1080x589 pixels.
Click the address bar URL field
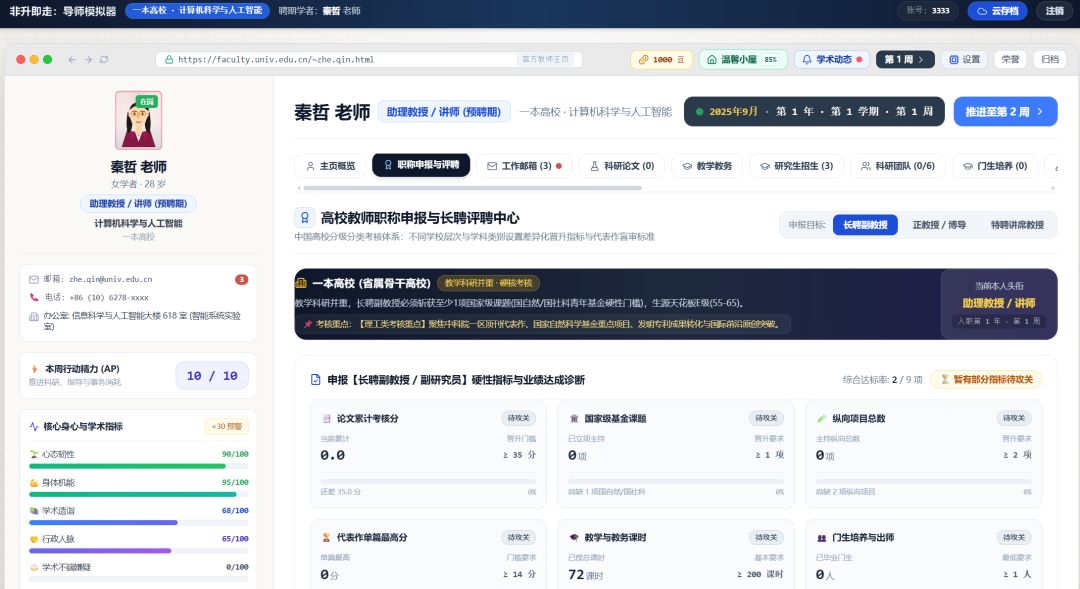(369, 60)
